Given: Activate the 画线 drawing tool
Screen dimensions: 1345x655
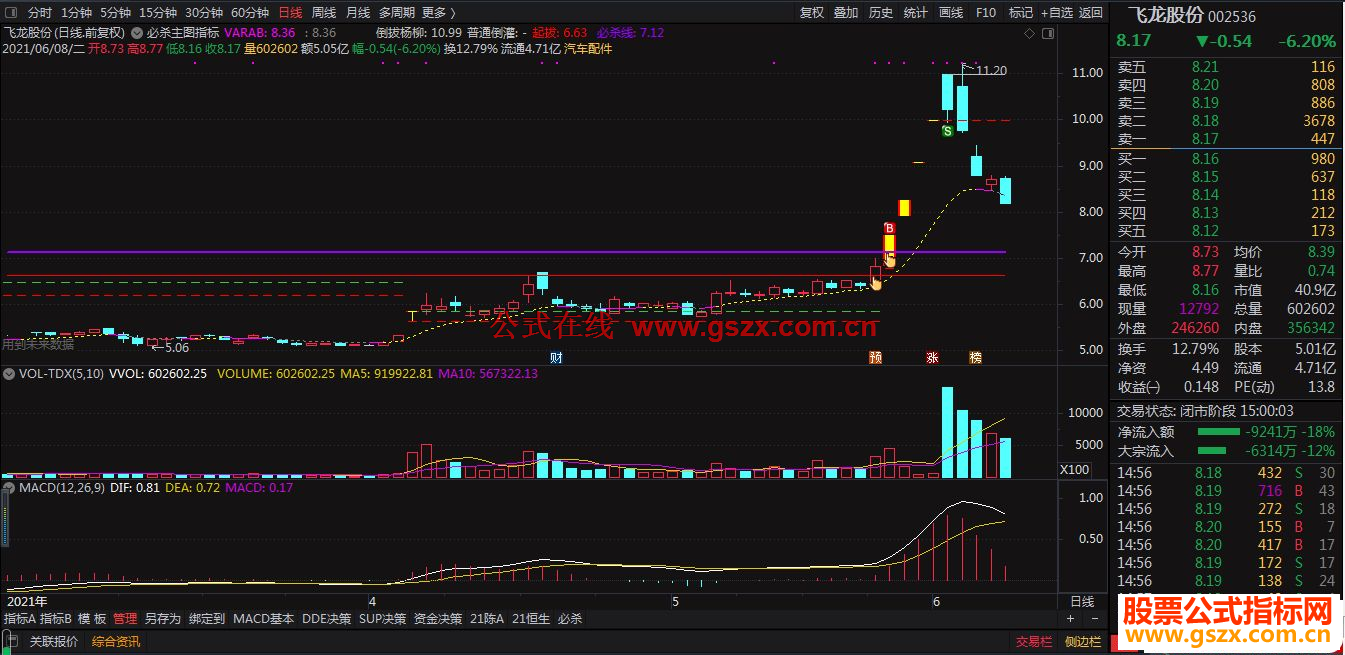Looking at the screenshot, I should click(951, 13).
